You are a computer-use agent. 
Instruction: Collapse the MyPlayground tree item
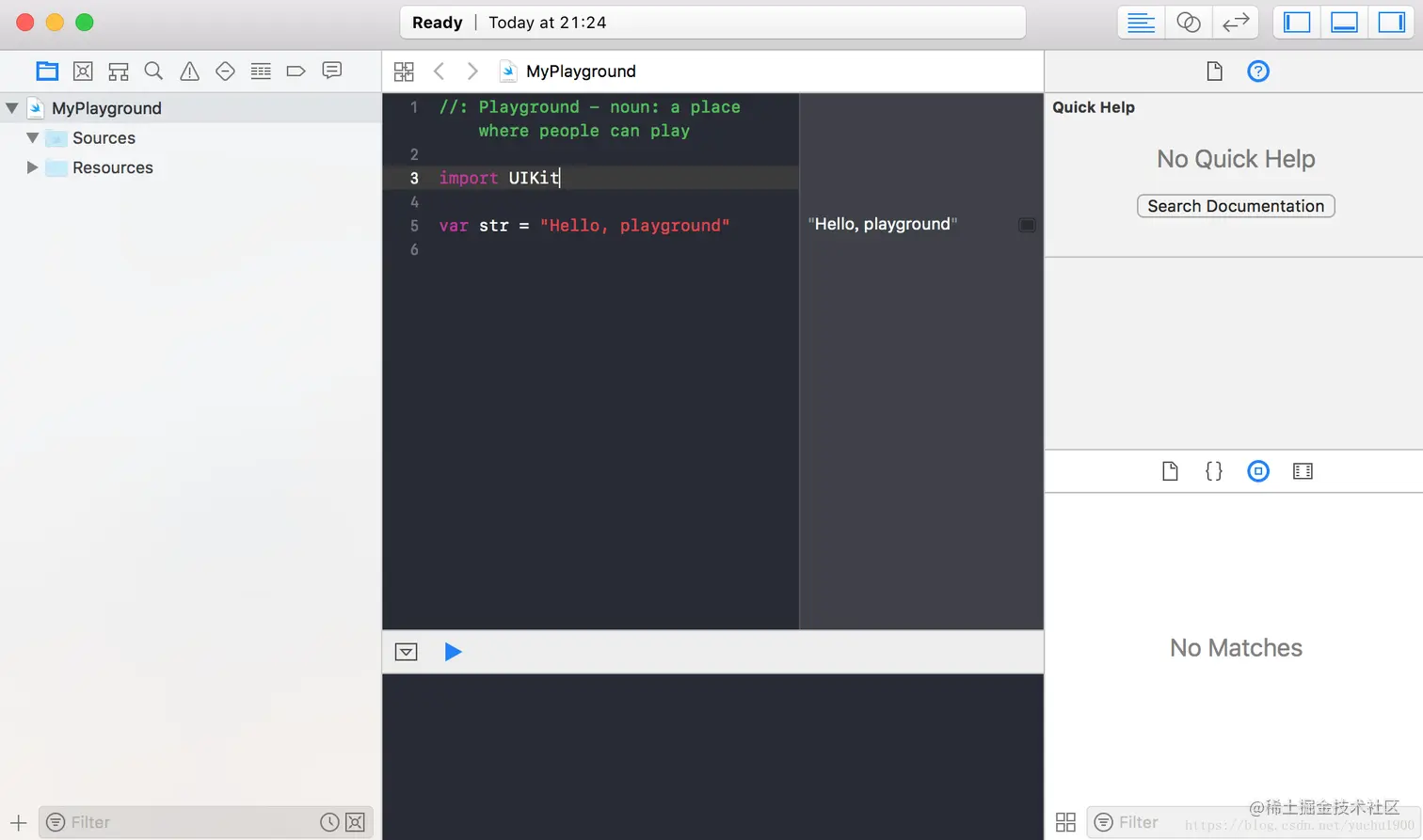pyautogui.click(x=12, y=108)
